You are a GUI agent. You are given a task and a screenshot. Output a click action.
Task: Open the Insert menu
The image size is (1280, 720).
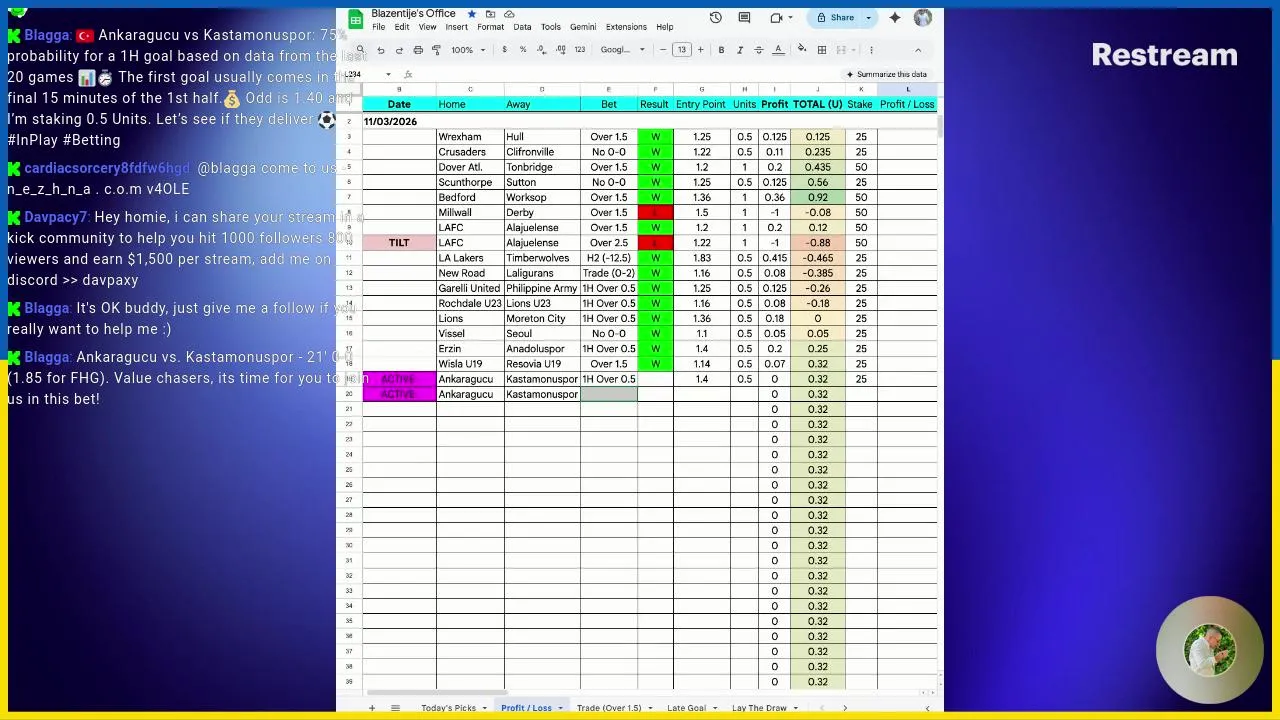(456, 27)
